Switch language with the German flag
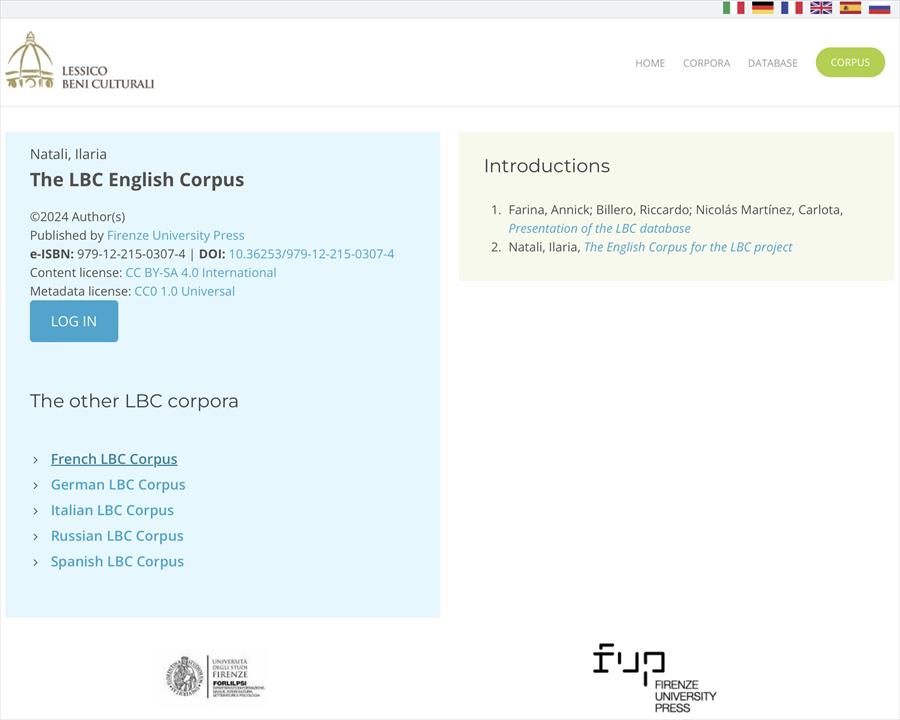This screenshot has height=720, width=900. click(762, 7)
